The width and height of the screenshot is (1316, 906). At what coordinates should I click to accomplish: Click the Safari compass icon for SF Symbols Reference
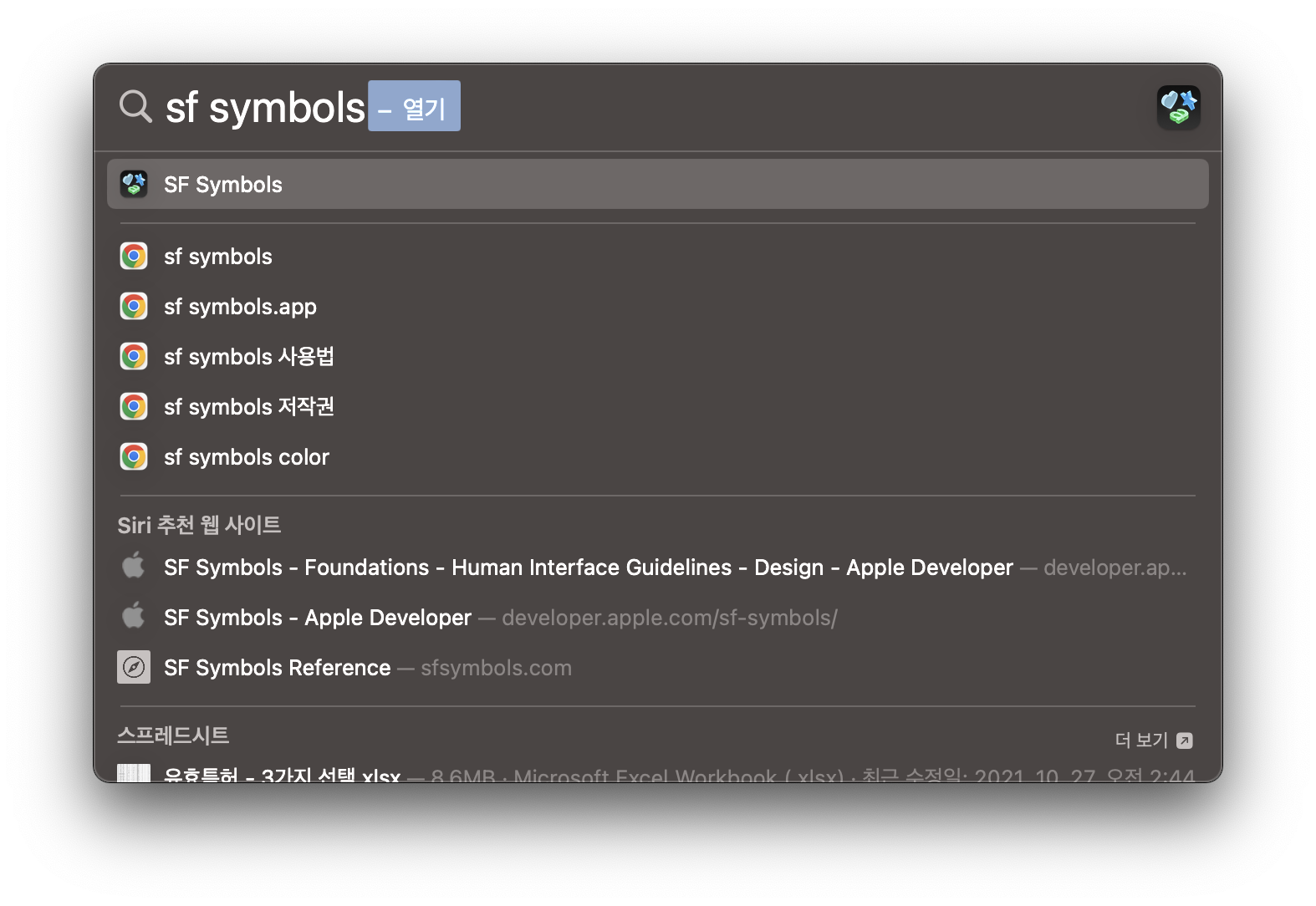pos(134,667)
